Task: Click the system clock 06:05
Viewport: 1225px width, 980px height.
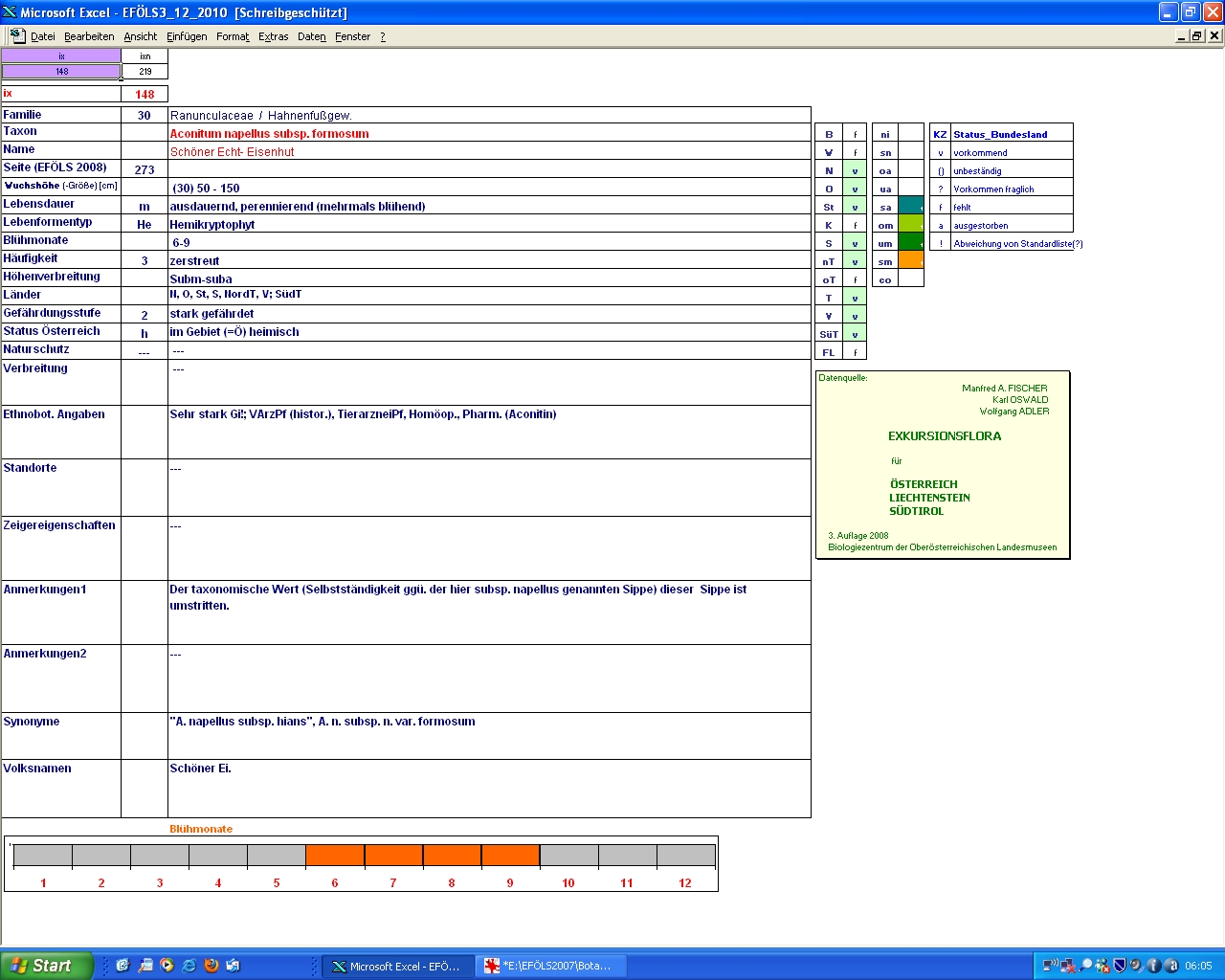Action: [1198, 966]
